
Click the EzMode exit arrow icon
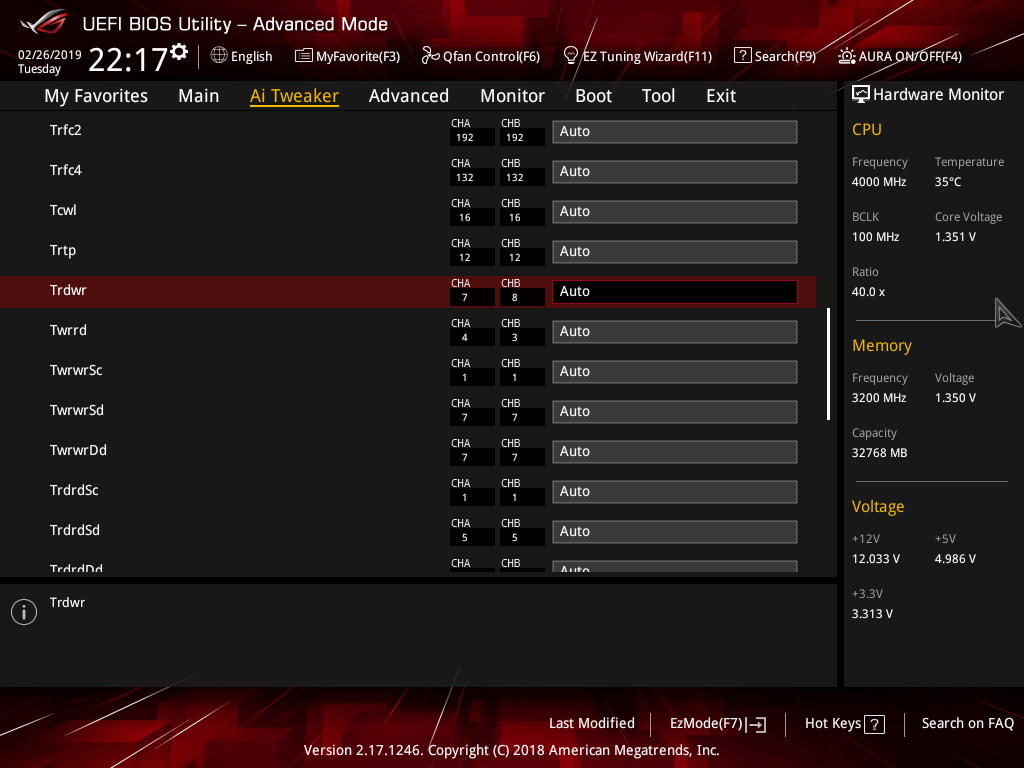point(756,724)
